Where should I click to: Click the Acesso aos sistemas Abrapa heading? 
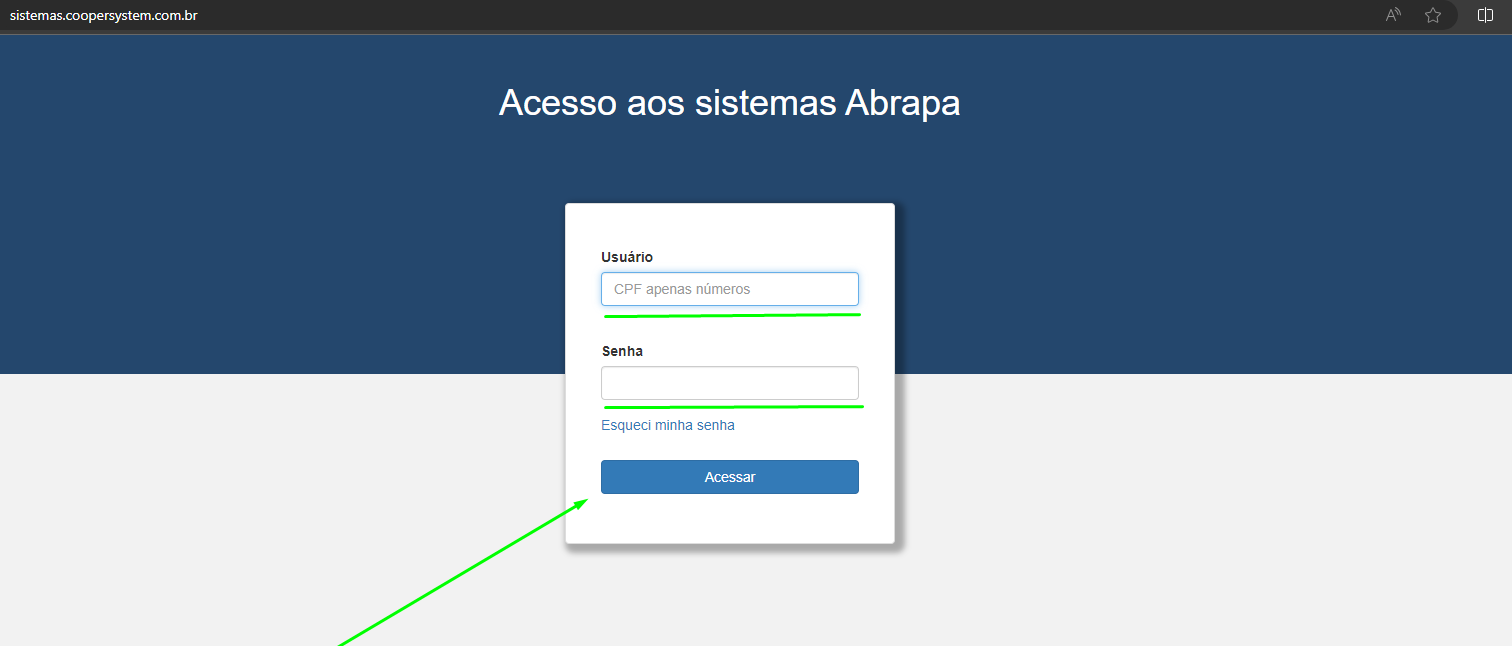(730, 103)
